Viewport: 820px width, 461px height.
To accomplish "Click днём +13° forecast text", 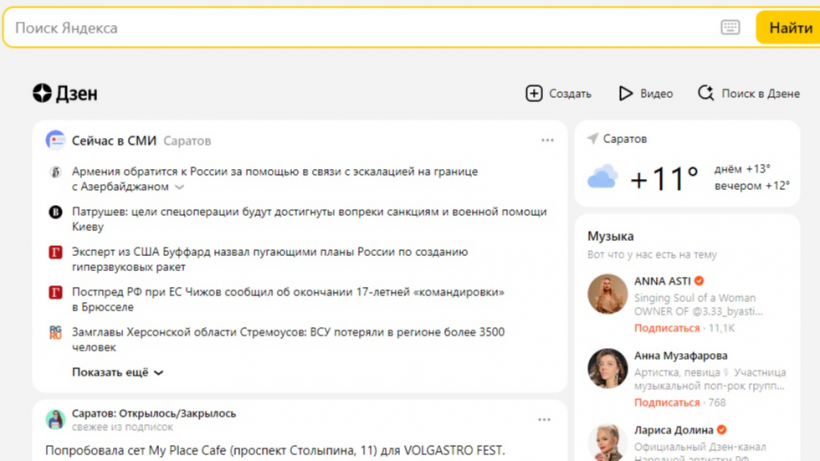I will [x=743, y=169].
